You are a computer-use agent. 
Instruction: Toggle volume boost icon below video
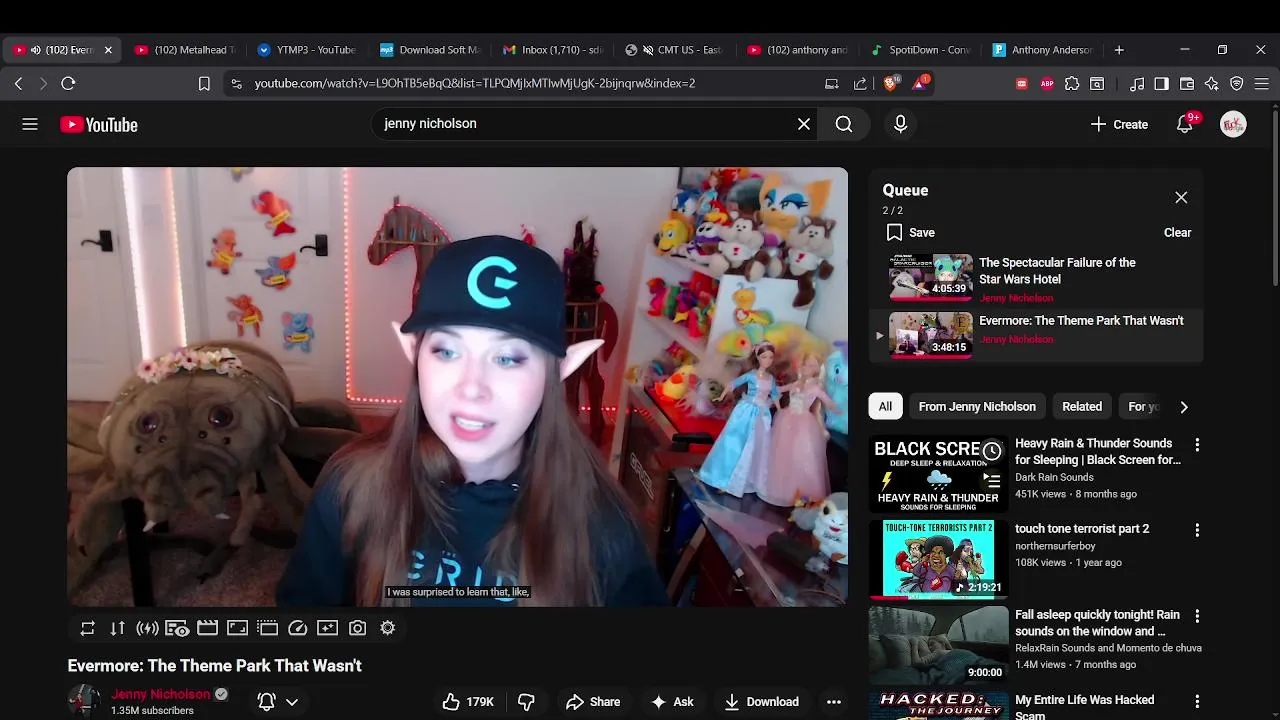click(x=147, y=628)
